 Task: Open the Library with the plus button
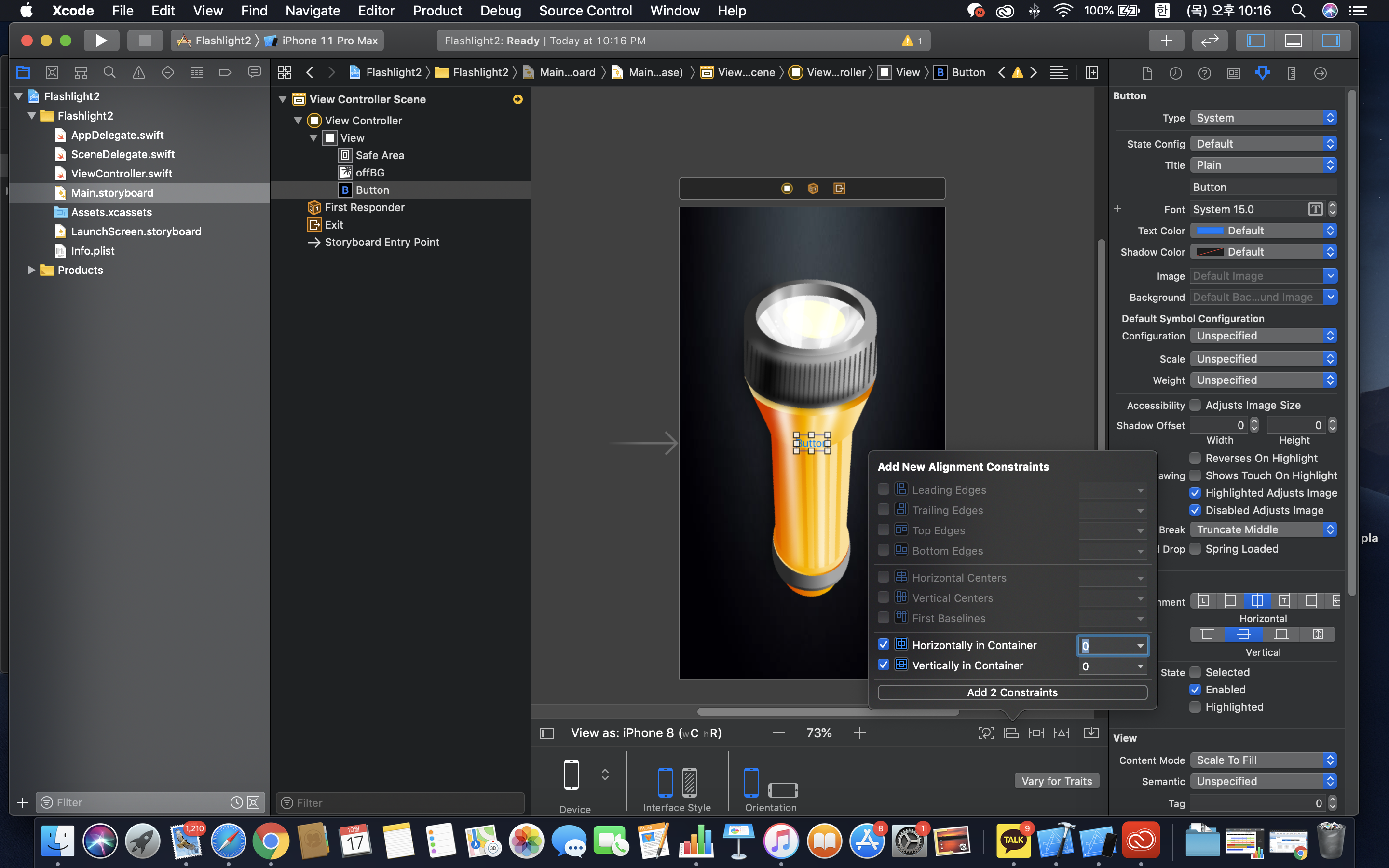1166,40
